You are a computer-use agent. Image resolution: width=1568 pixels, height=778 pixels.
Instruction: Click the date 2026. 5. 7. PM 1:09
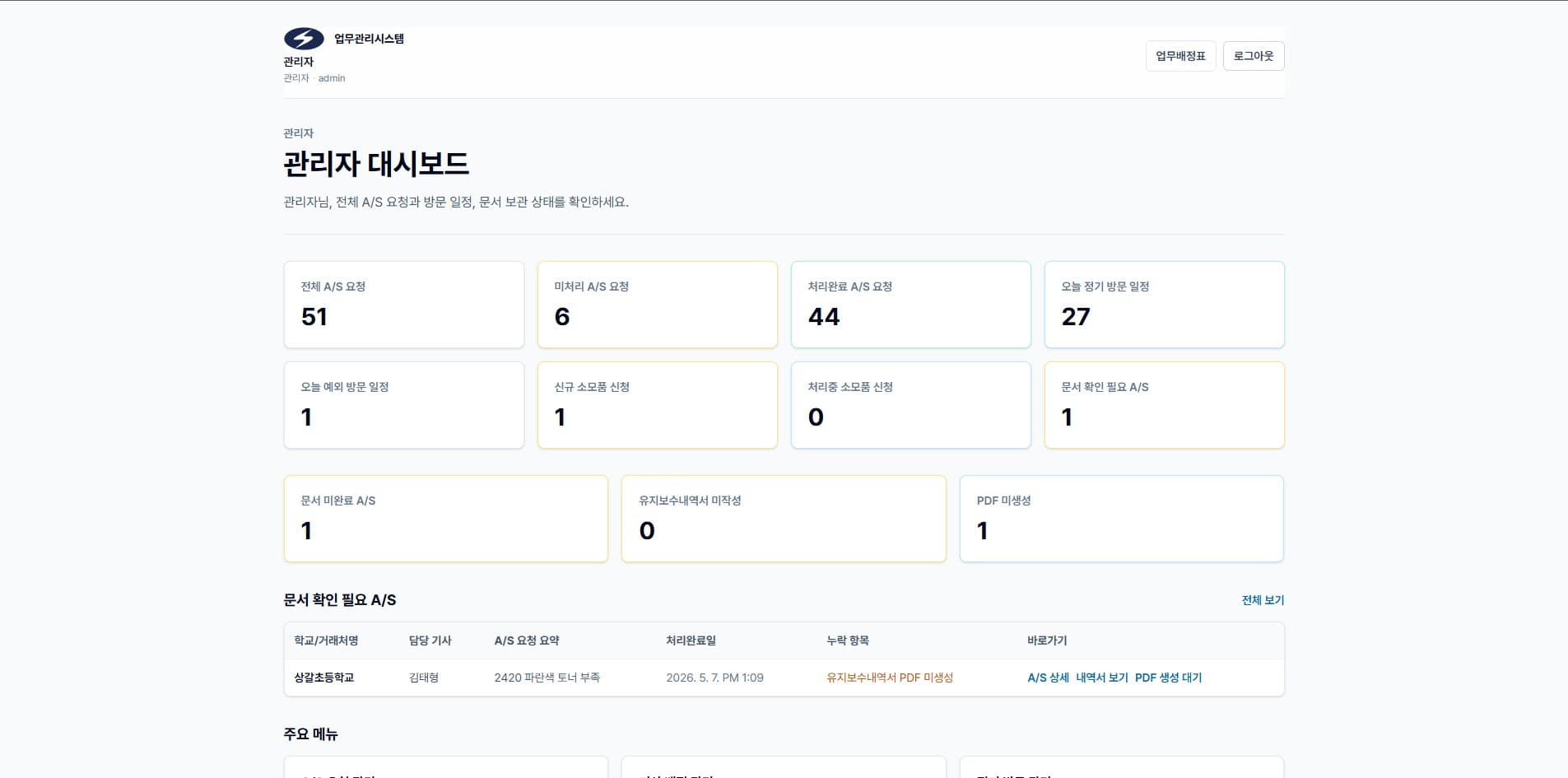coord(714,678)
